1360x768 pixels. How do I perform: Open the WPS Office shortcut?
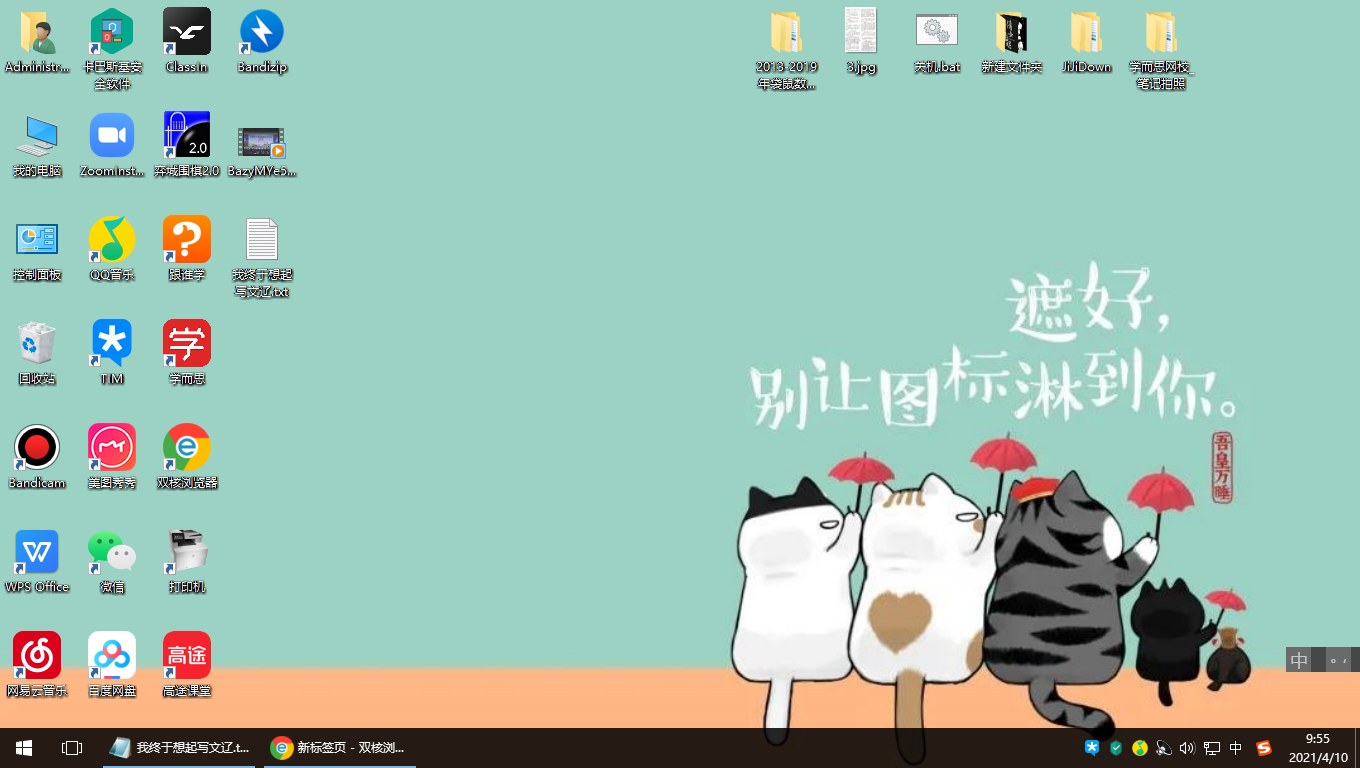(37, 562)
